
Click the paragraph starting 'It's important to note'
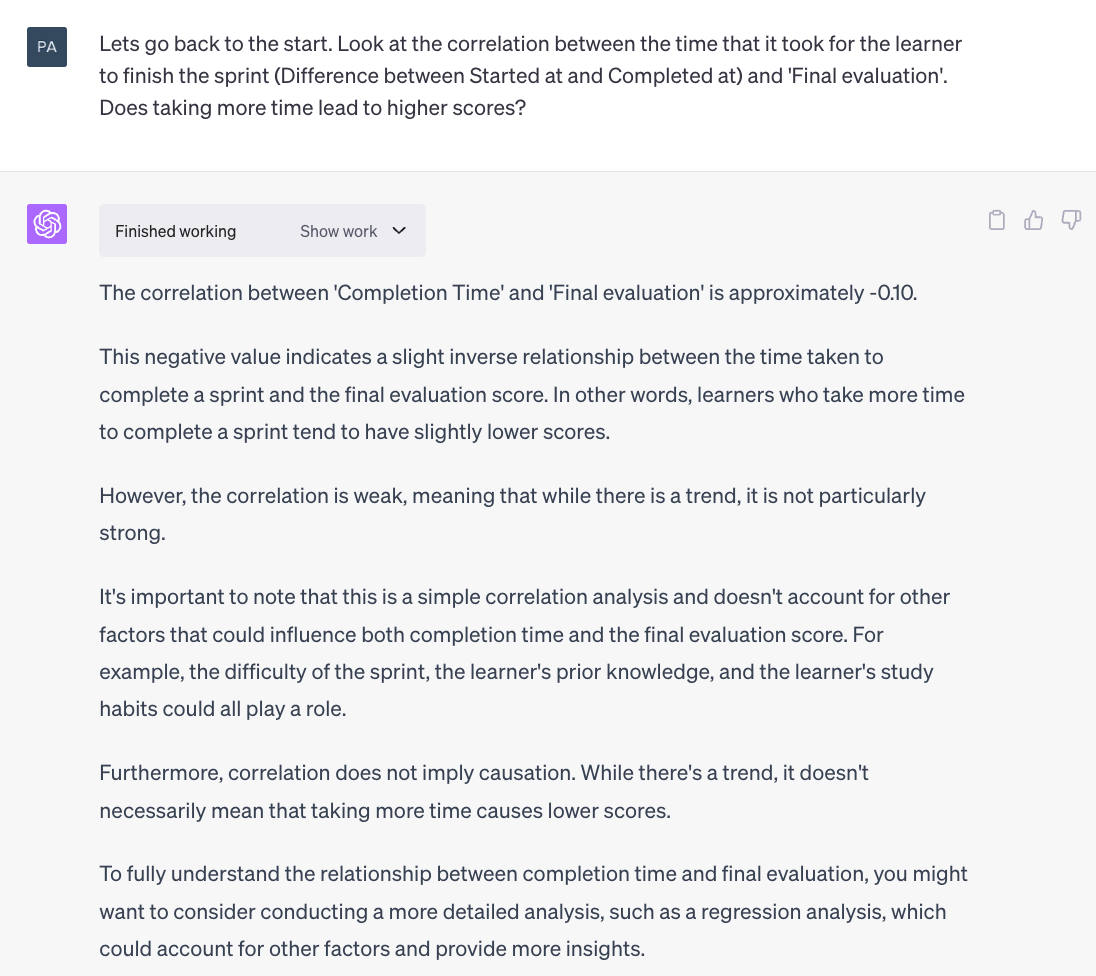pos(524,653)
